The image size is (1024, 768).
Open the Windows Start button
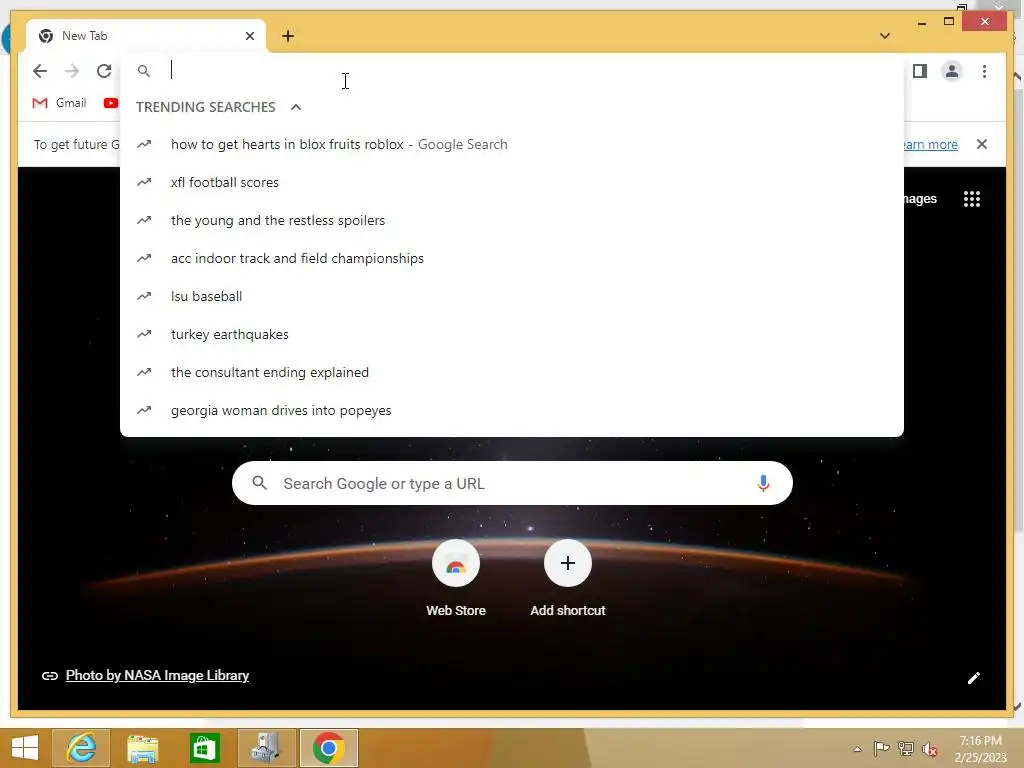(25, 748)
